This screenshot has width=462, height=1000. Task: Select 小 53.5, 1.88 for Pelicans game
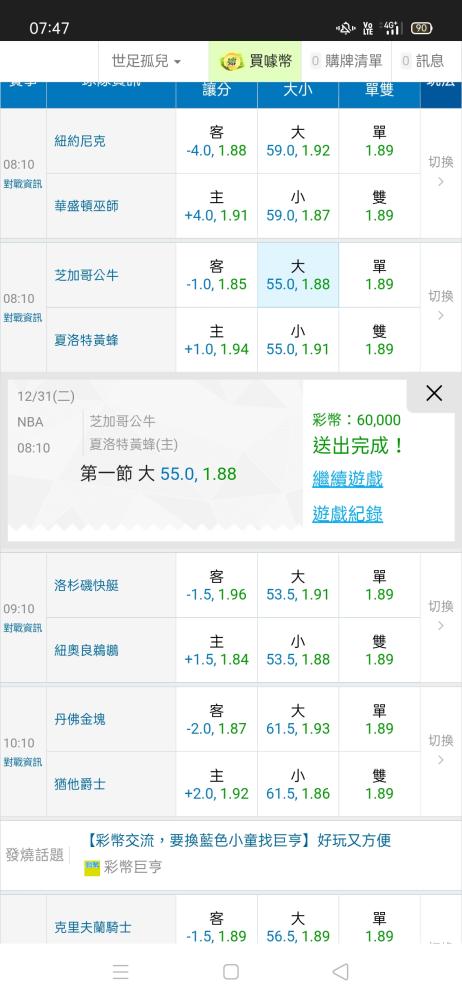[x=298, y=650]
